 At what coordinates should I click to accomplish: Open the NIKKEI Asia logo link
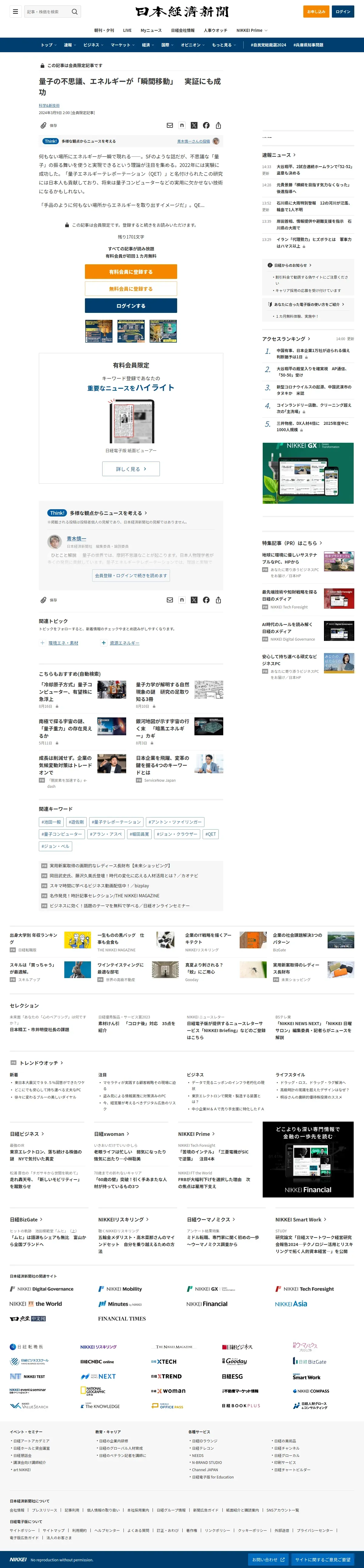pos(291,1303)
